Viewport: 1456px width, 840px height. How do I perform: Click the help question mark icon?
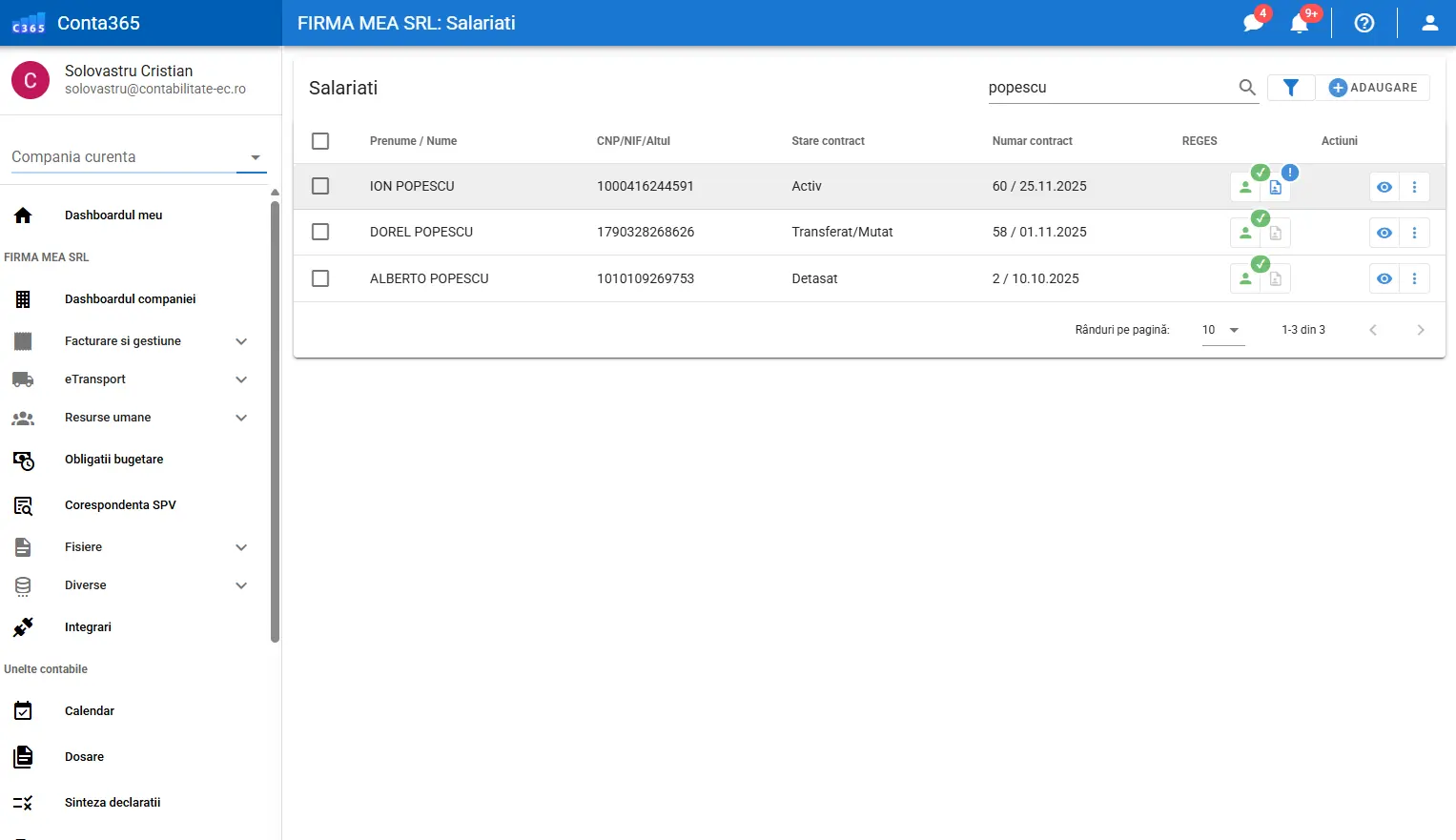(1364, 23)
